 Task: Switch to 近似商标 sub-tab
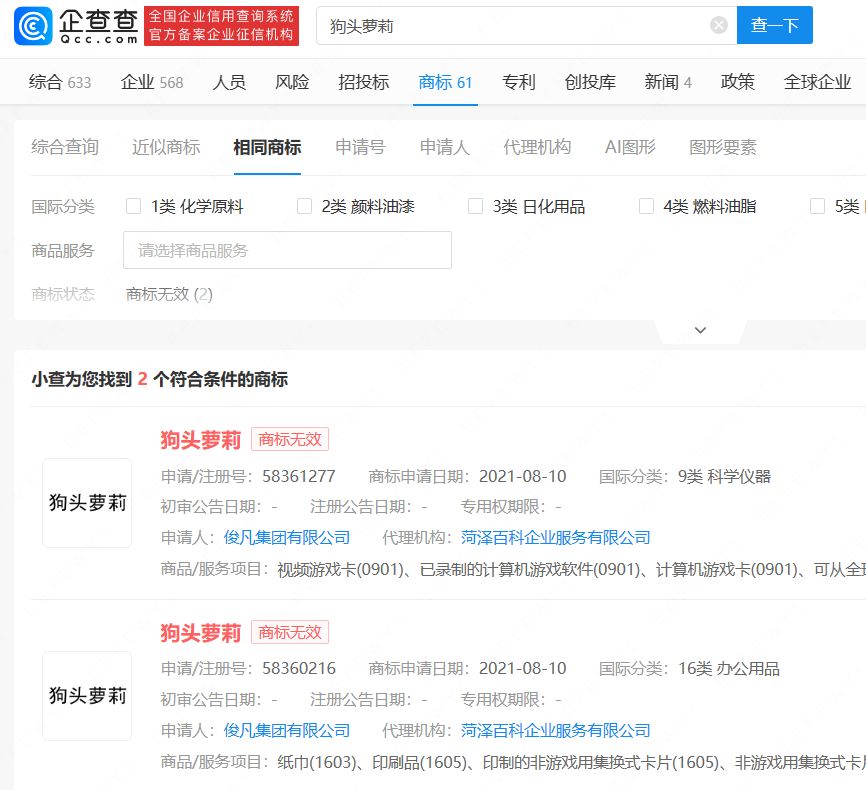pos(166,147)
